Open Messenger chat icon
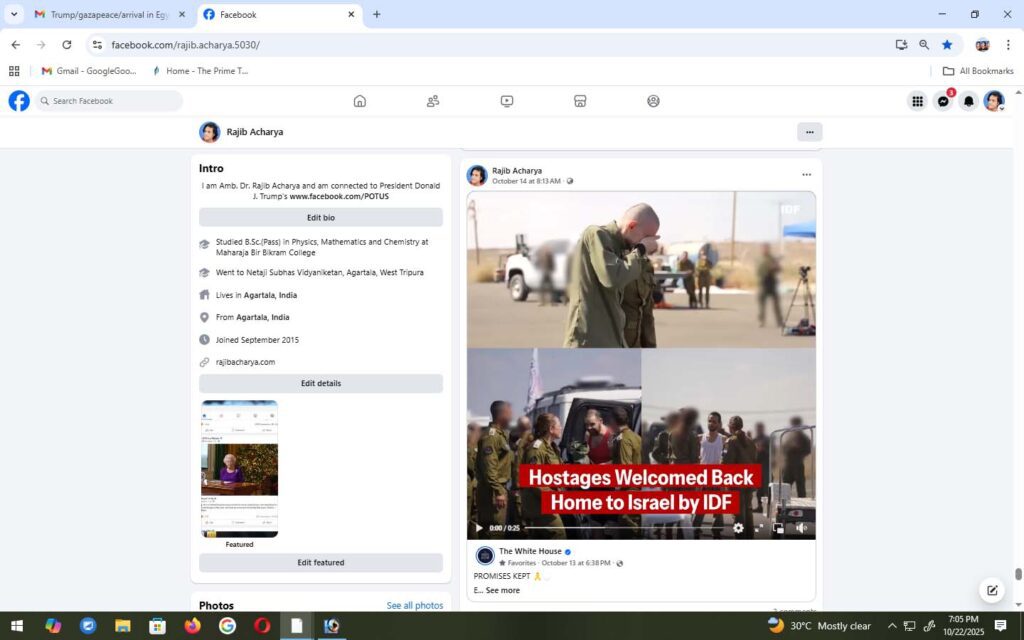 pos(942,101)
